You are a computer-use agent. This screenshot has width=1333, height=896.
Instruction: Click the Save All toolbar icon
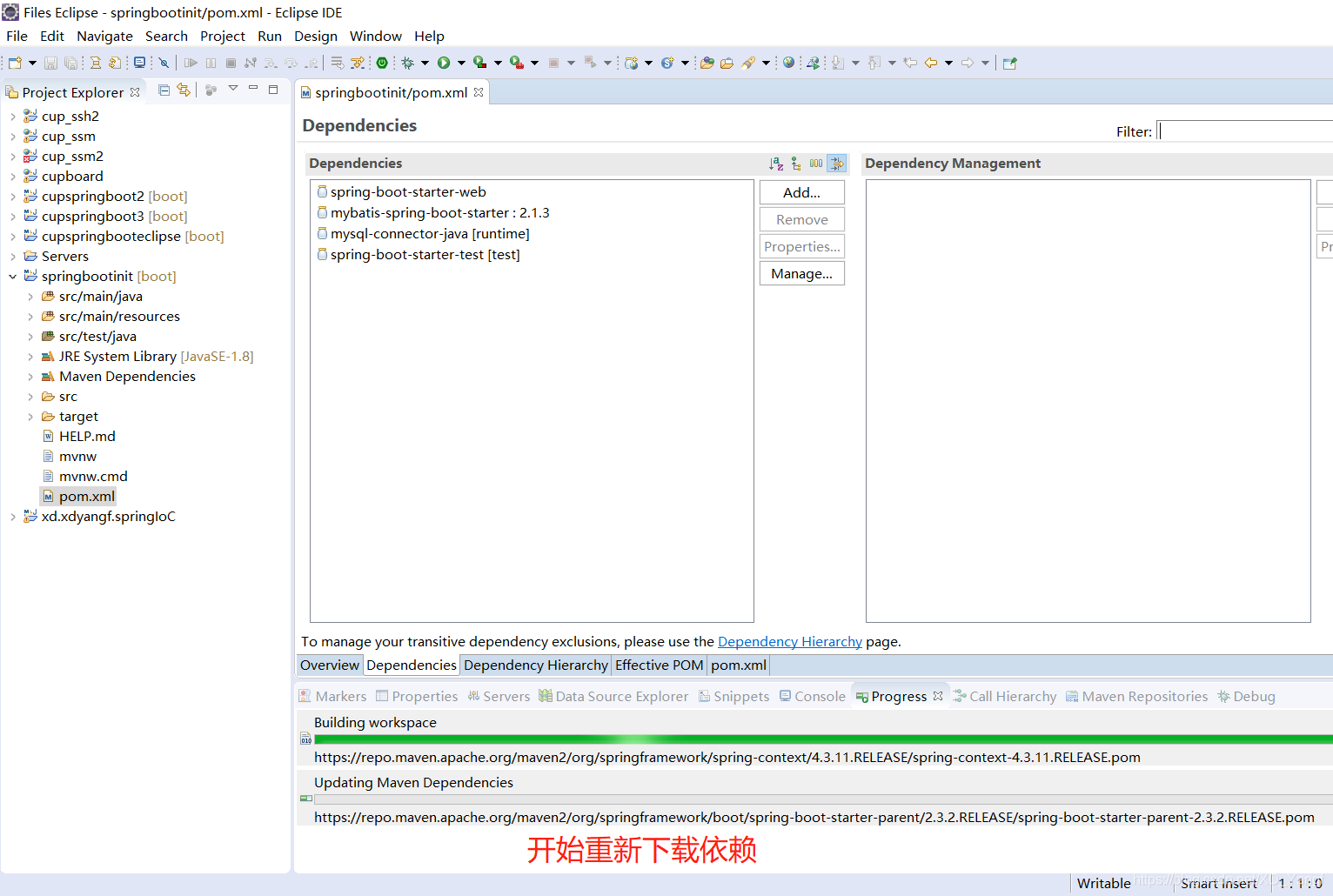[x=70, y=63]
